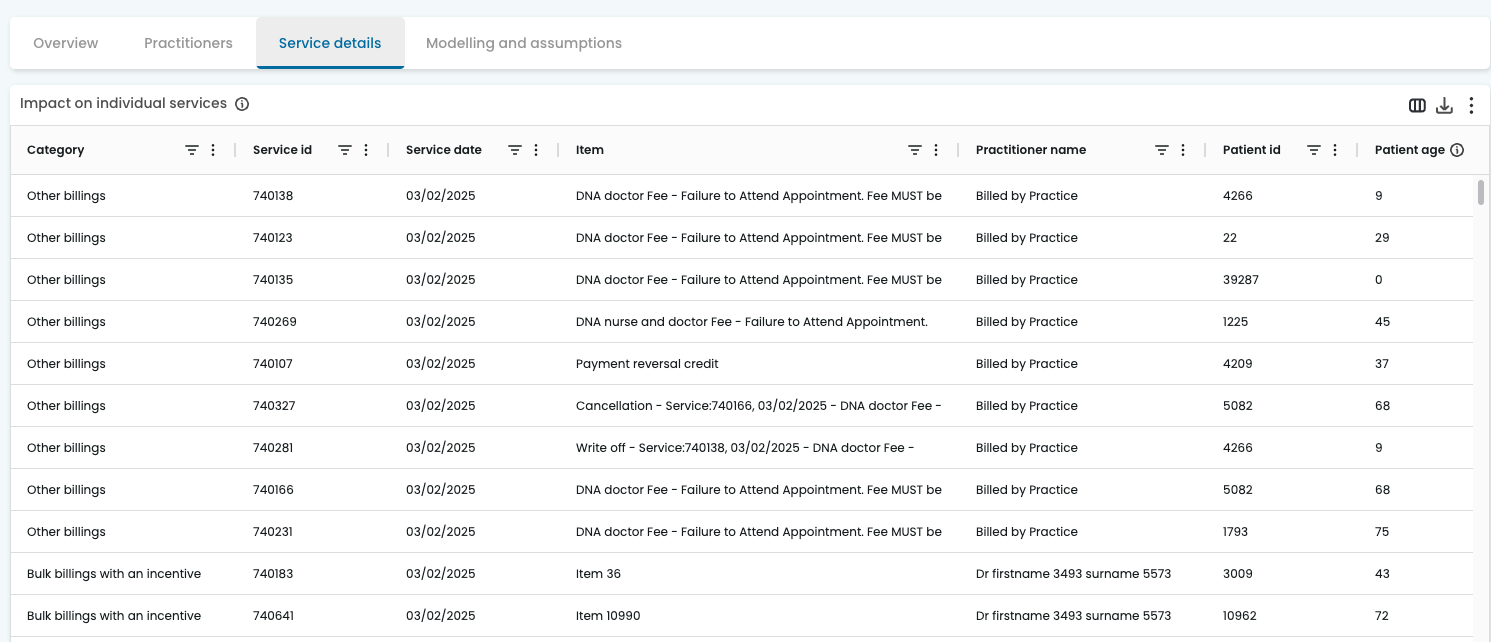Screen dimensions: 1491x642
Task: Open the Modelling and assumptions tab
Action: coord(523,43)
